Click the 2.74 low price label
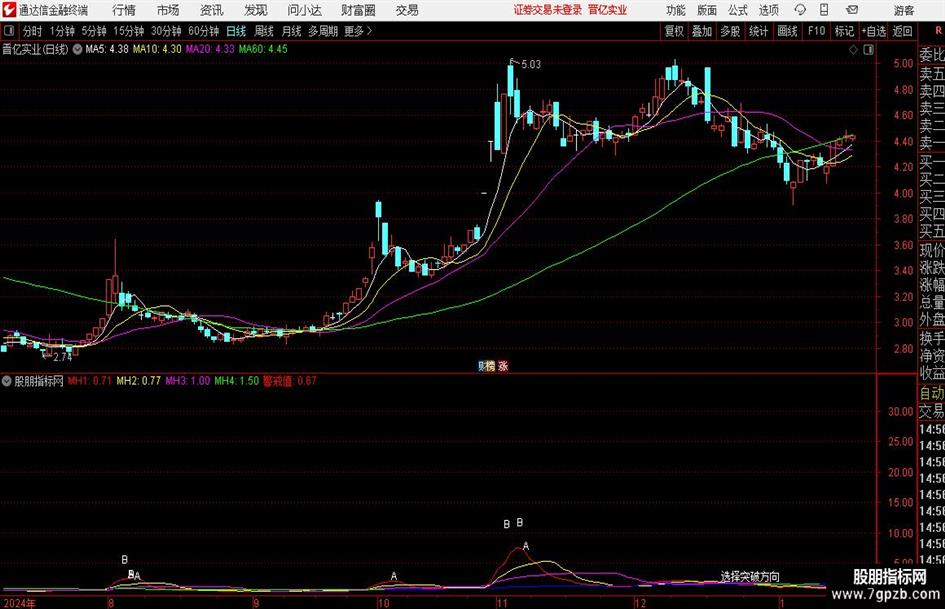The width and height of the screenshot is (945, 609). [x=62, y=357]
